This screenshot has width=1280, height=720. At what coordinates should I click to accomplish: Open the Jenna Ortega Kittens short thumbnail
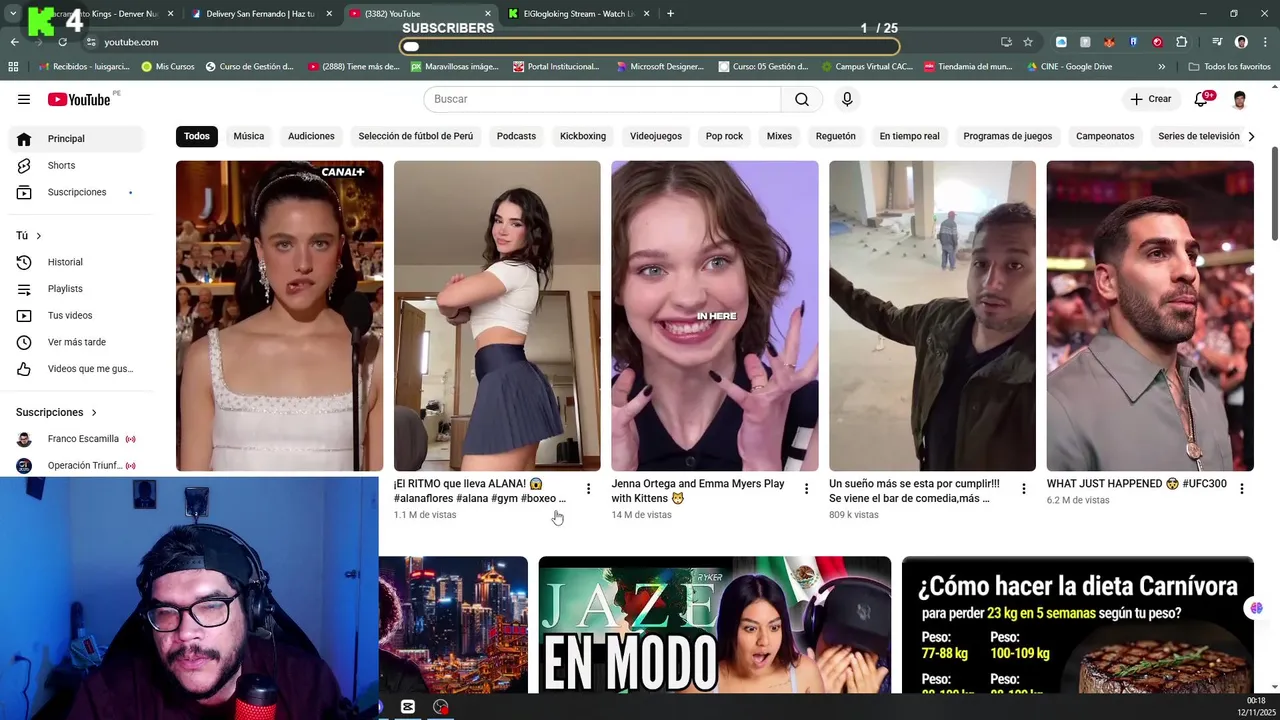click(715, 316)
